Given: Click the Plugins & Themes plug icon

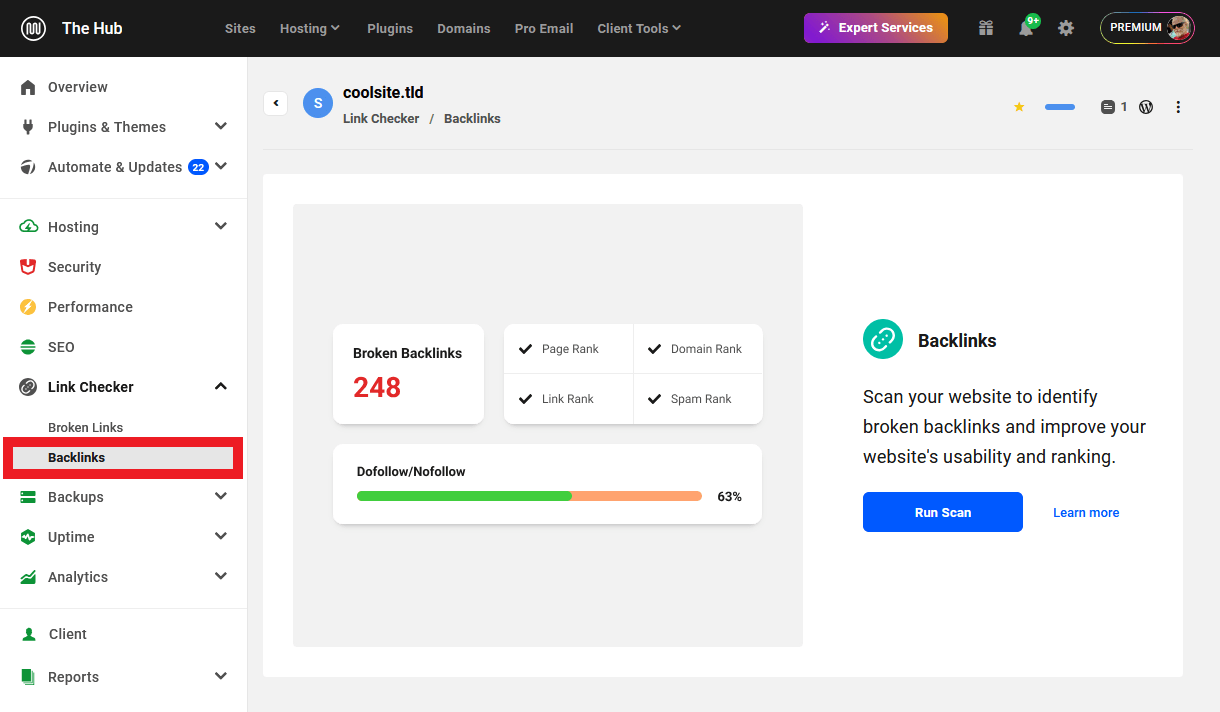Looking at the screenshot, I should [28, 127].
